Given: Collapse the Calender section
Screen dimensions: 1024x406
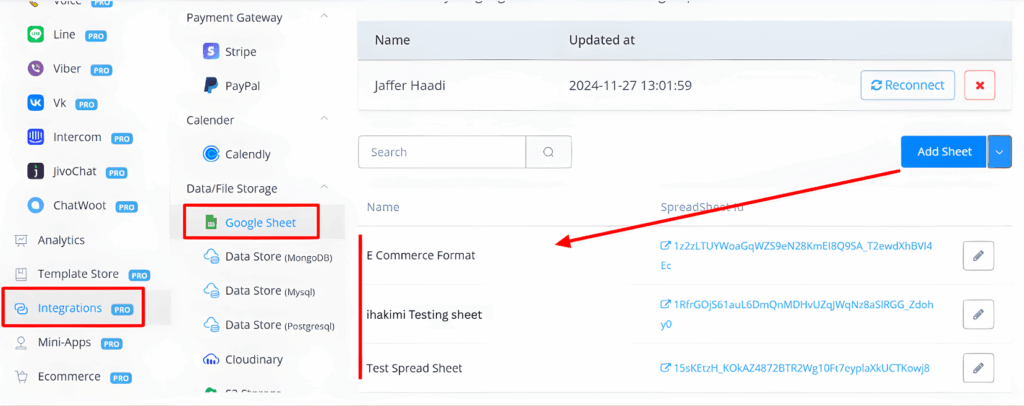Looking at the screenshot, I should 325,120.
